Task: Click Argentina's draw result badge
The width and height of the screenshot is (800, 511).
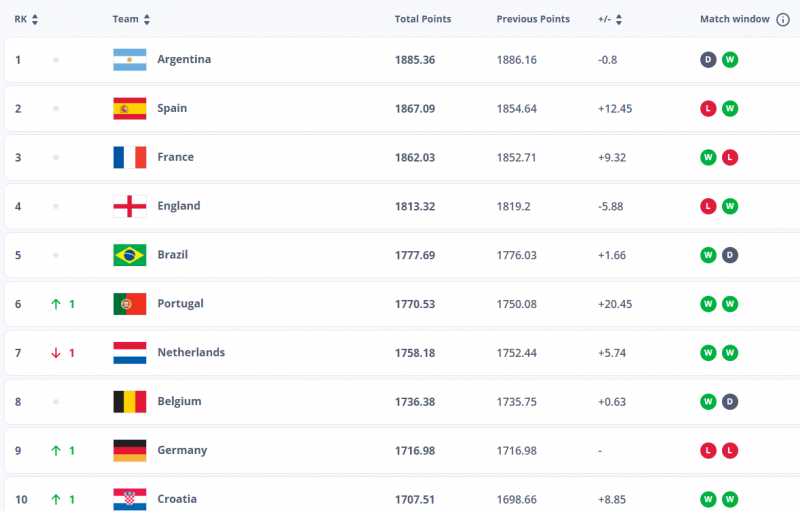Action: tap(708, 60)
